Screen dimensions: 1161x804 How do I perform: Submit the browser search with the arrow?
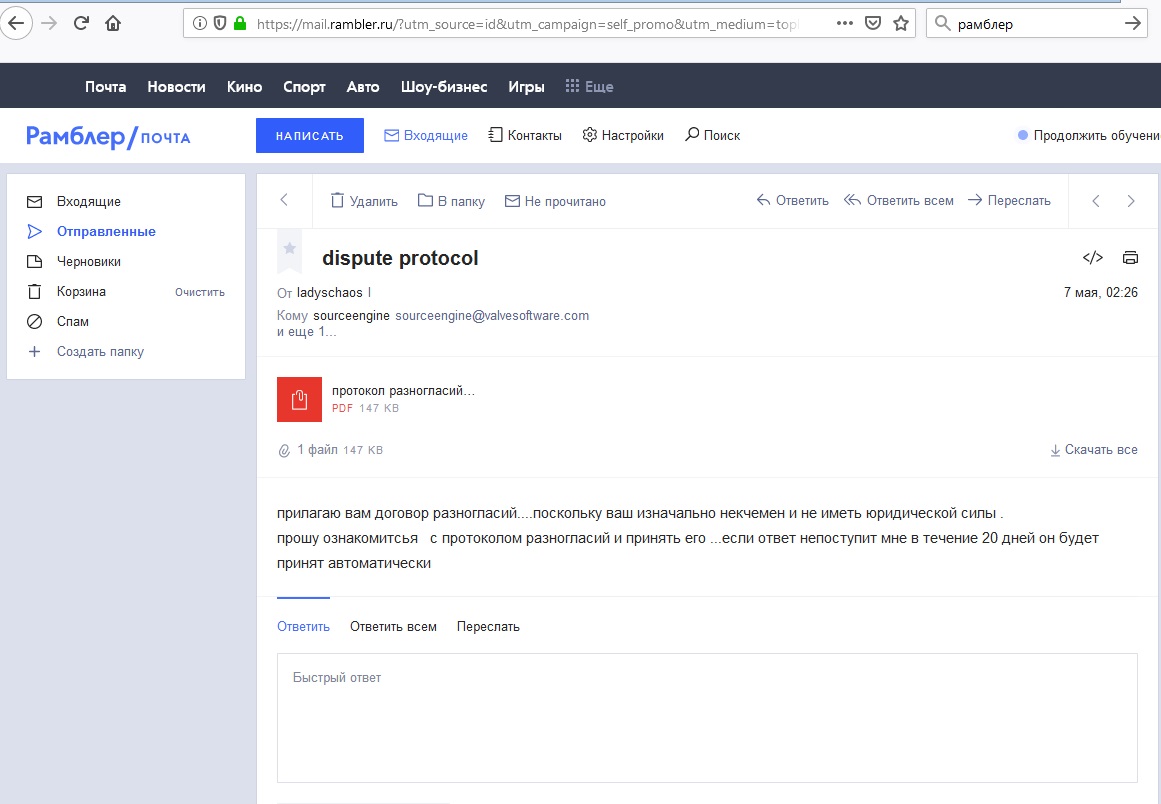coord(1133,24)
